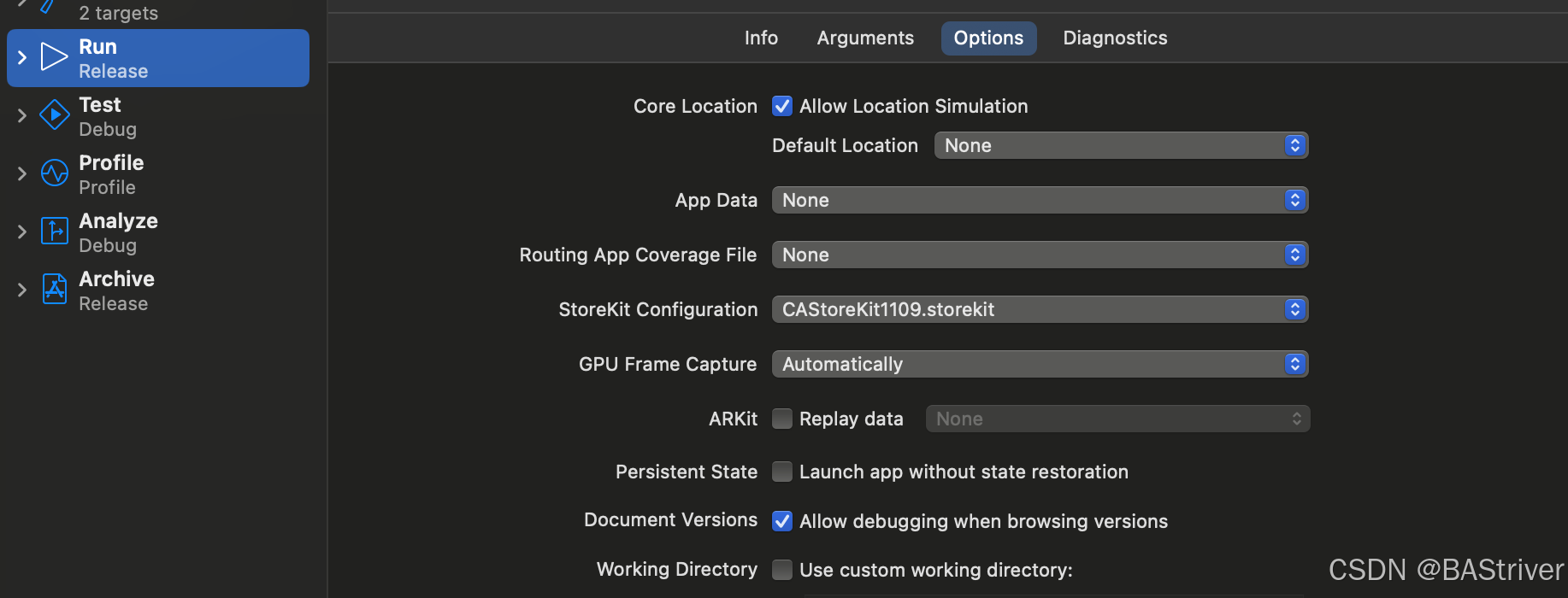
Task: Open the GPU Frame Capture dropdown
Action: [1039, 364]
